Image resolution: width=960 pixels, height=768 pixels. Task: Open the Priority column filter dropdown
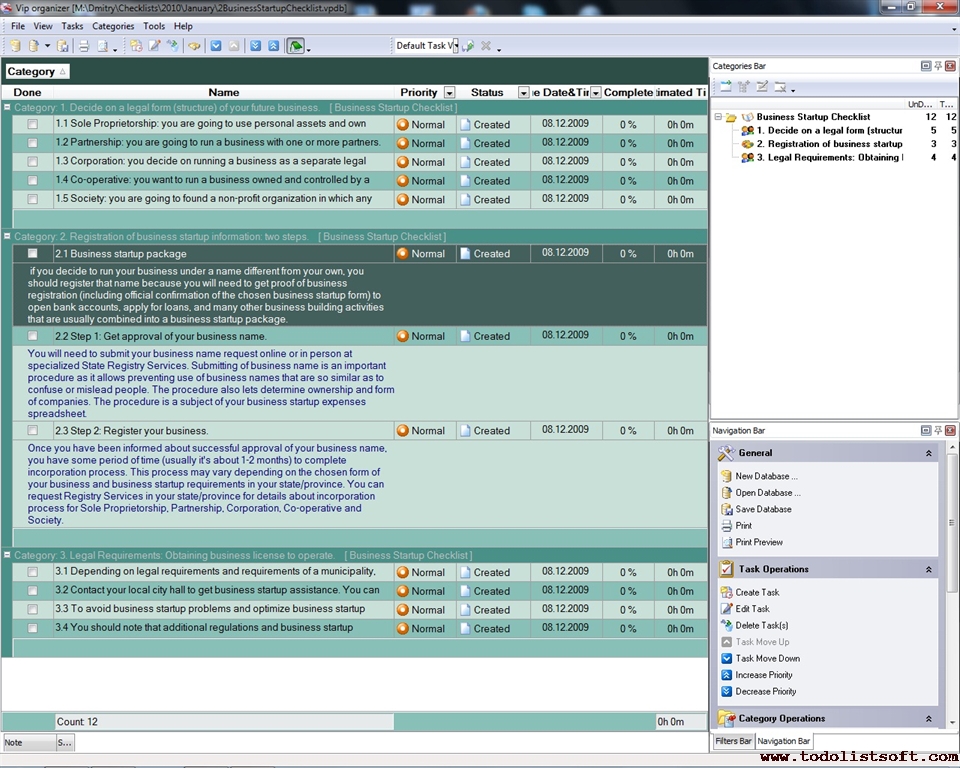(x=449, y=93)
